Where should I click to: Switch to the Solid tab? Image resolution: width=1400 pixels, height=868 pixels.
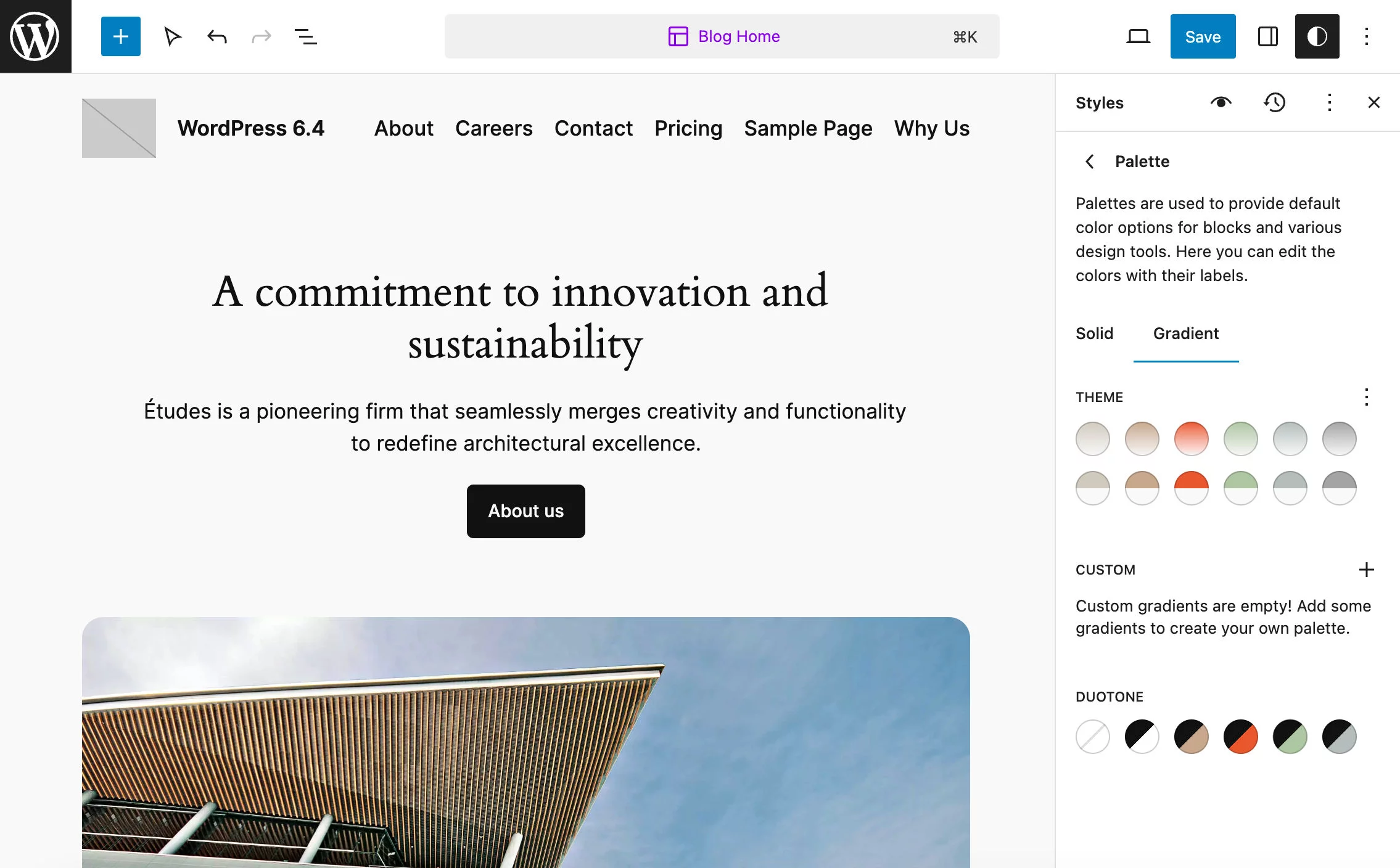click(x=1094, y=334)
